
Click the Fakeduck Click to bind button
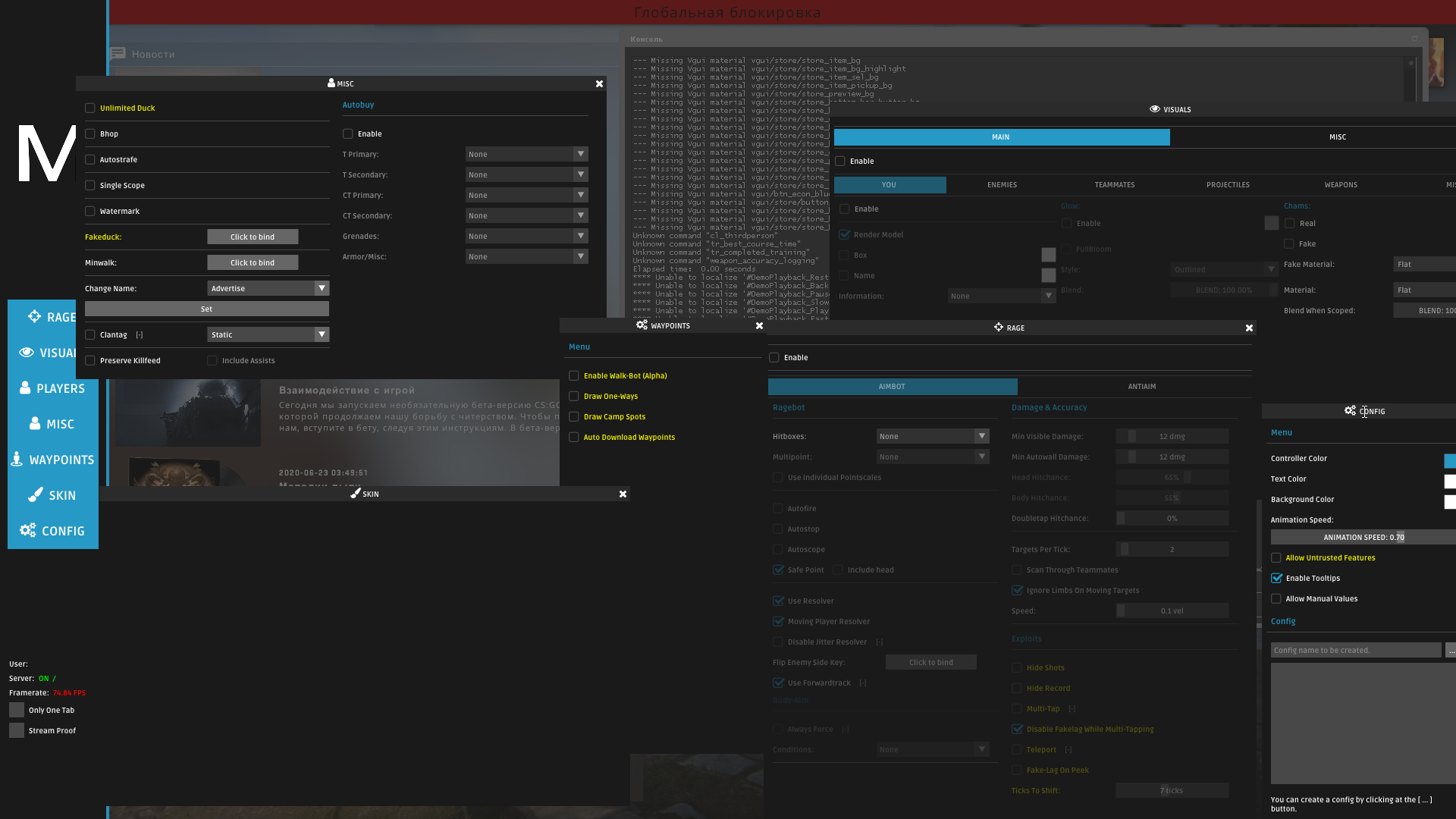[x=253, y=237]
